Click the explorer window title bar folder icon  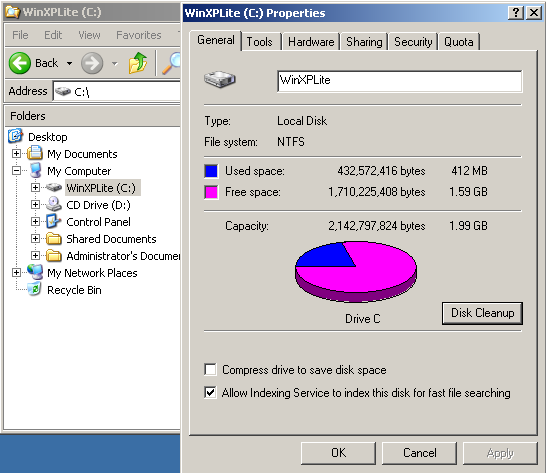[x=13, y=12]
